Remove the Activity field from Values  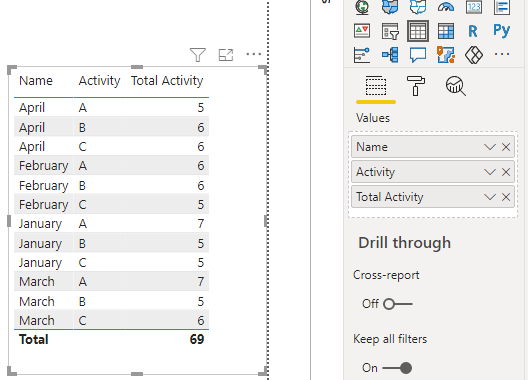(x=506, y=172)
